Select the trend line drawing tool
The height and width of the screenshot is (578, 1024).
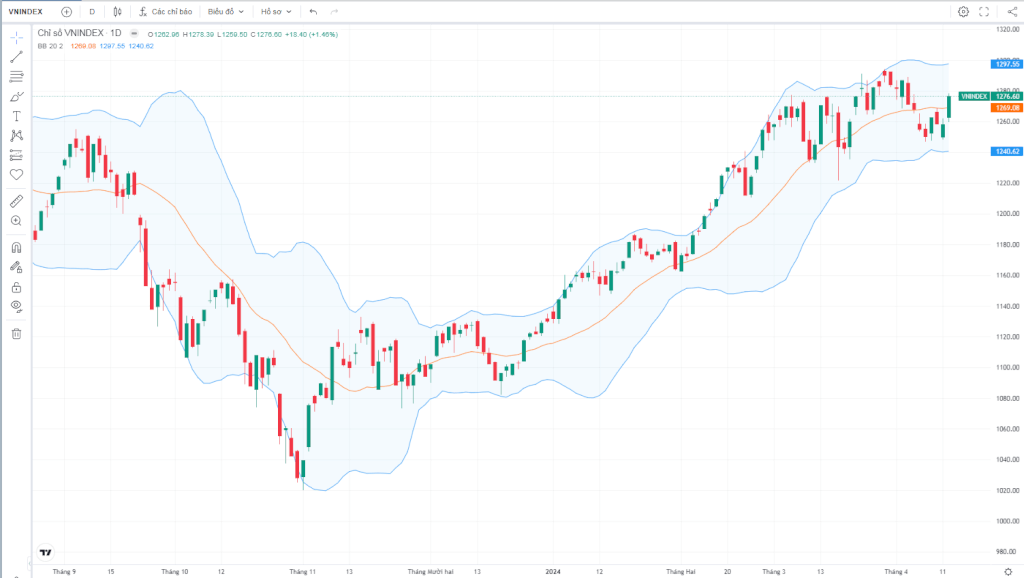(16, 57)
